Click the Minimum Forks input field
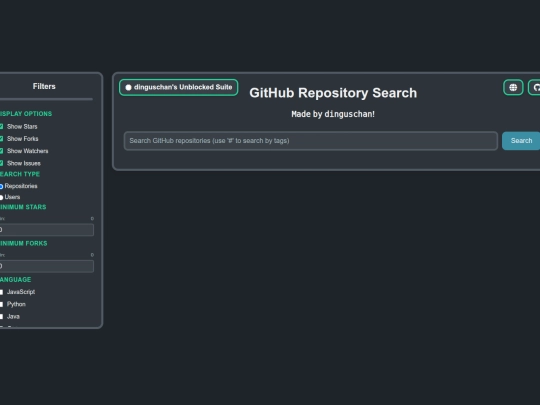This screenshot has width=540, height=405. (x=46, y=266)
